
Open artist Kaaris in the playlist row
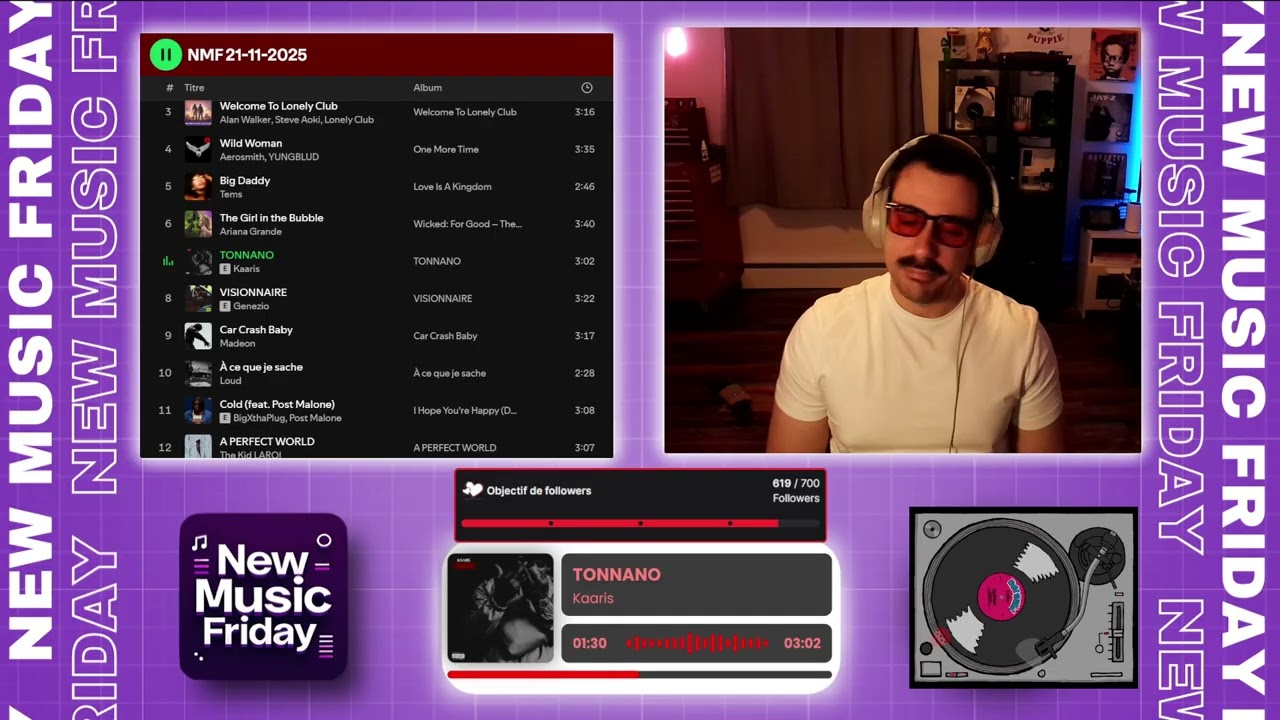[x=246, y=269]
